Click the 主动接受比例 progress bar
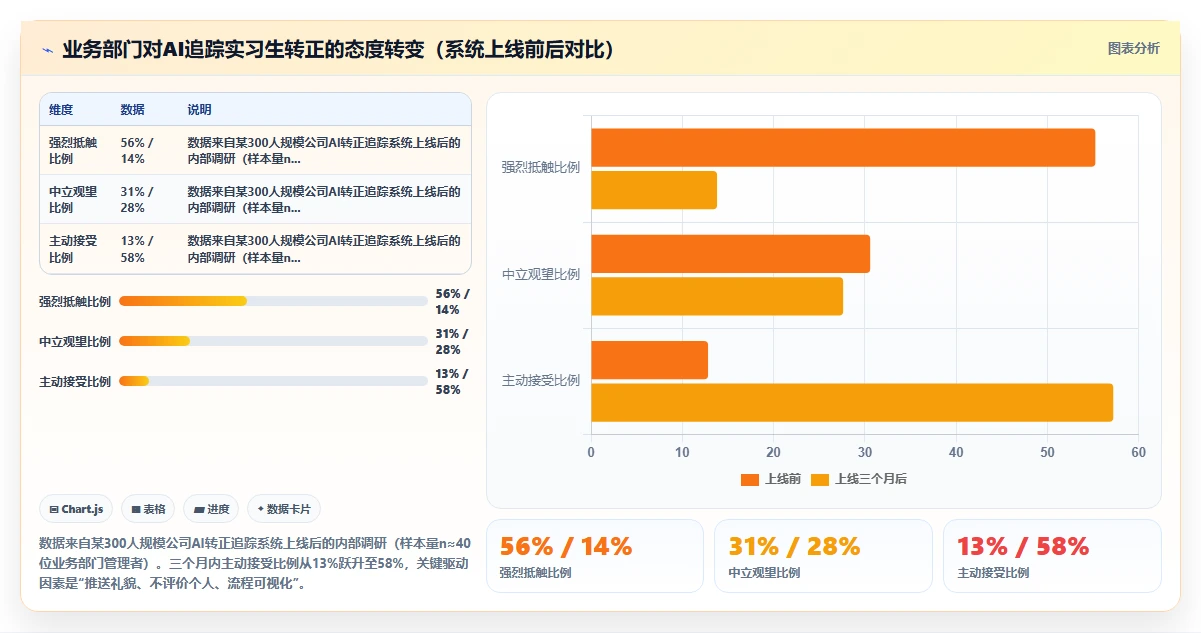This screenshot has height=633, width=1201. click(273, 381)
